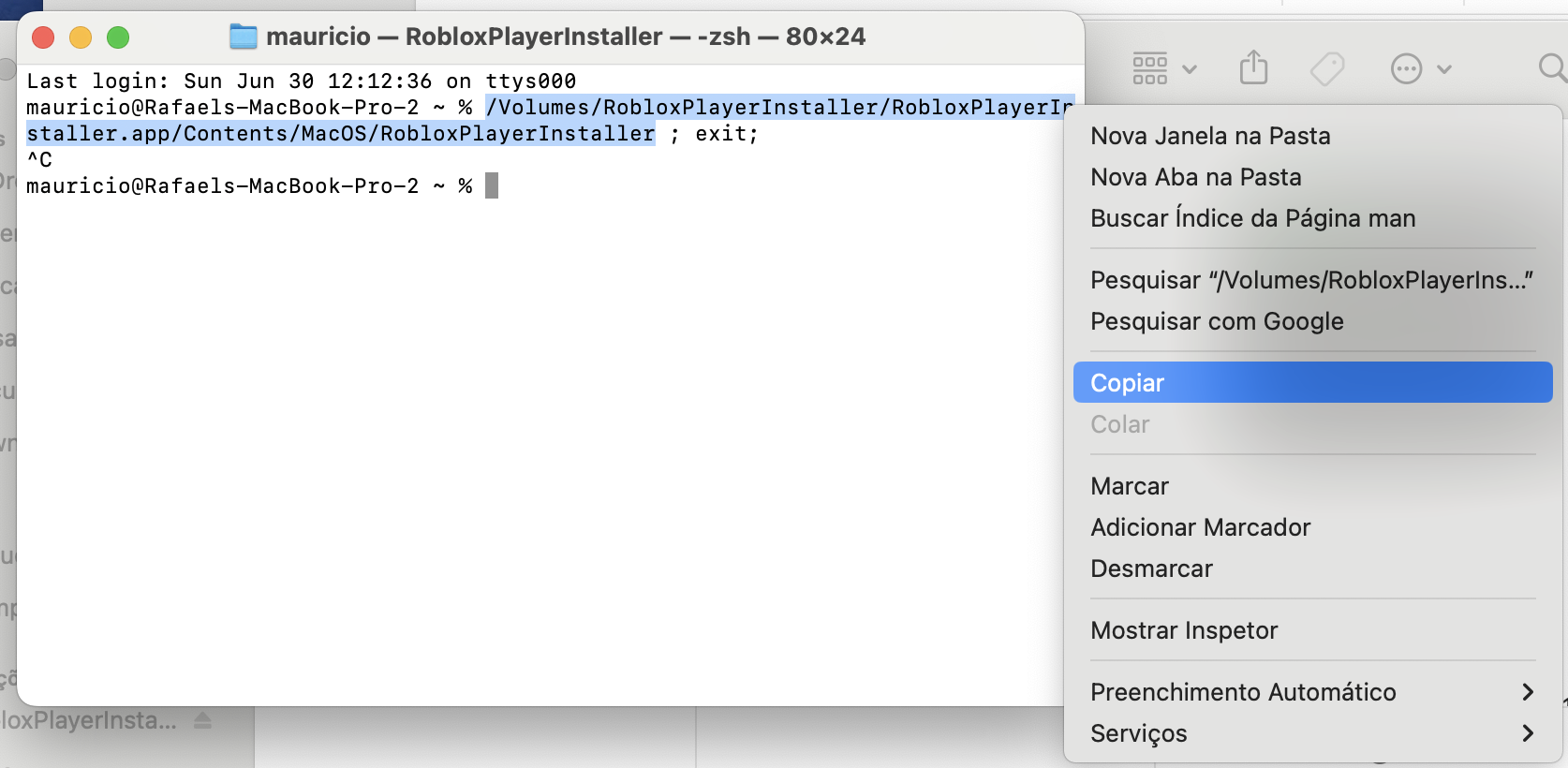Screen dimensions: 1568x768
Task: Click the Finder share icon
Action: (x=1253, y=68)
